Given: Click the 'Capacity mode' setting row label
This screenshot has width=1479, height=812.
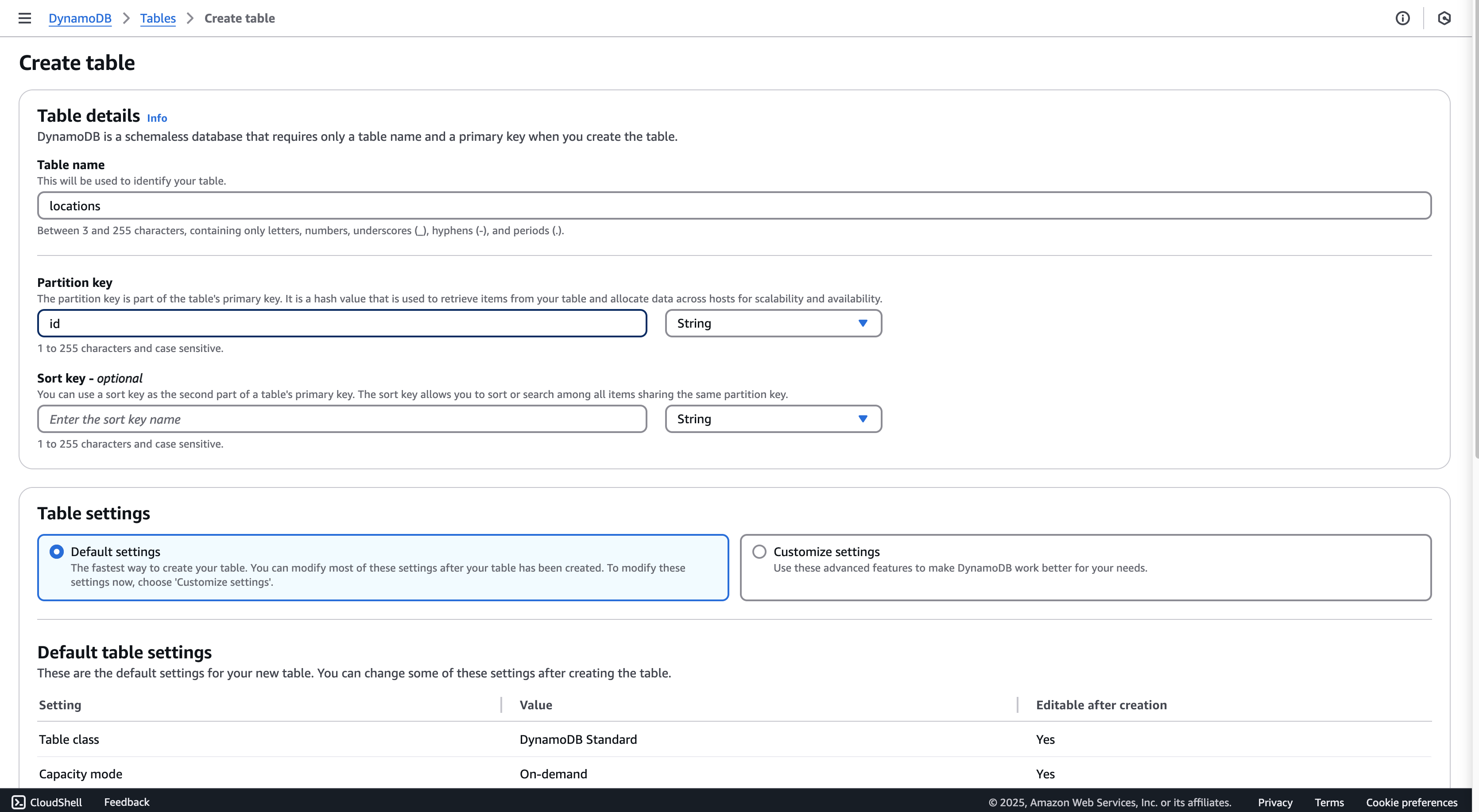Looking at the screenshot, I should click(81, 773).
